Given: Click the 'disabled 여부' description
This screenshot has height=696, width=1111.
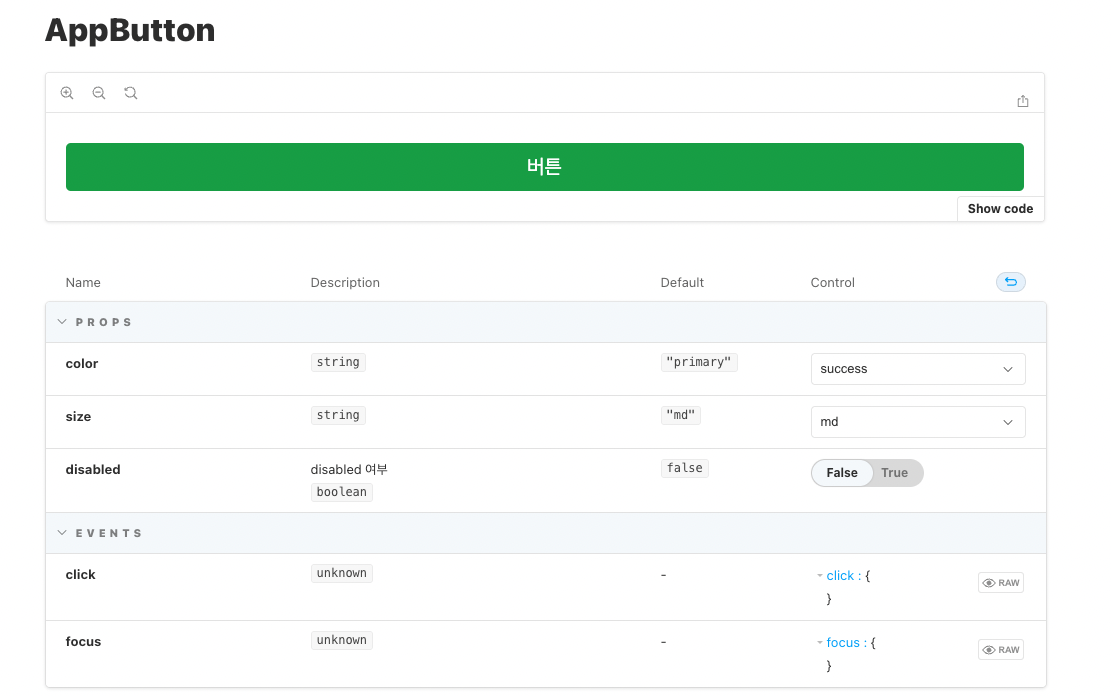Looking at the screenshot, I should (349, 469).
